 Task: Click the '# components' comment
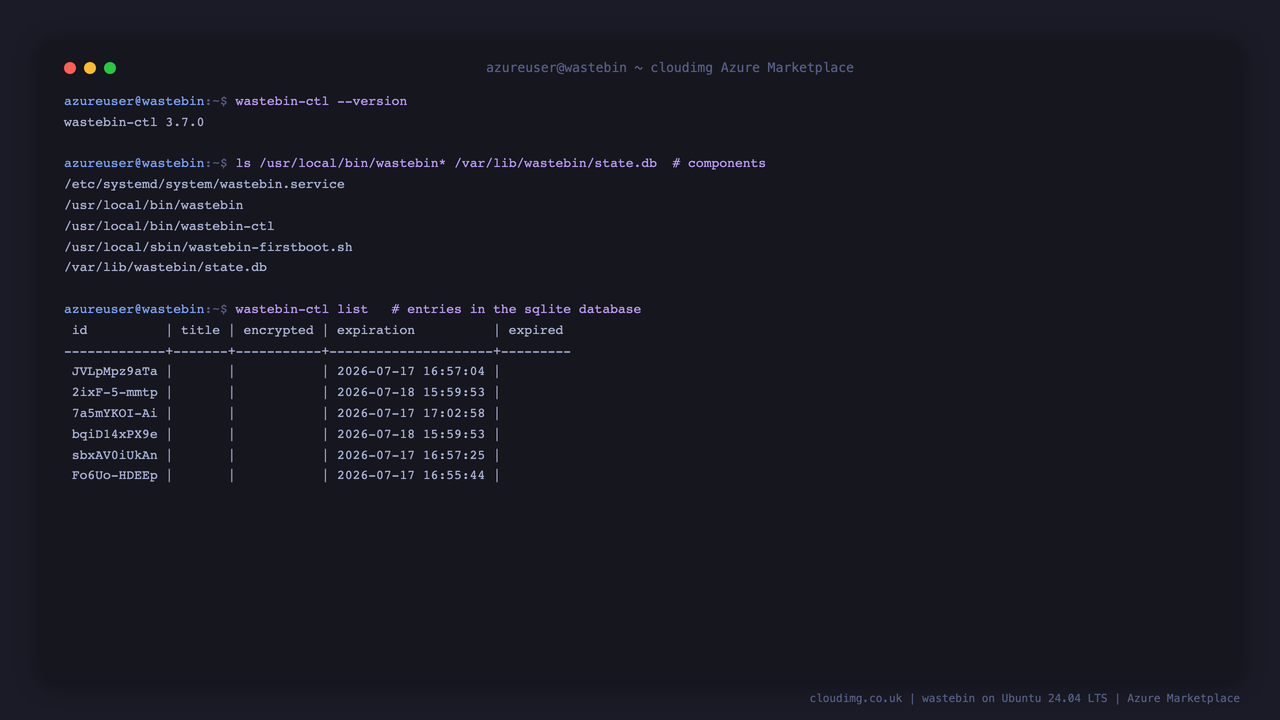coord(719,163)
